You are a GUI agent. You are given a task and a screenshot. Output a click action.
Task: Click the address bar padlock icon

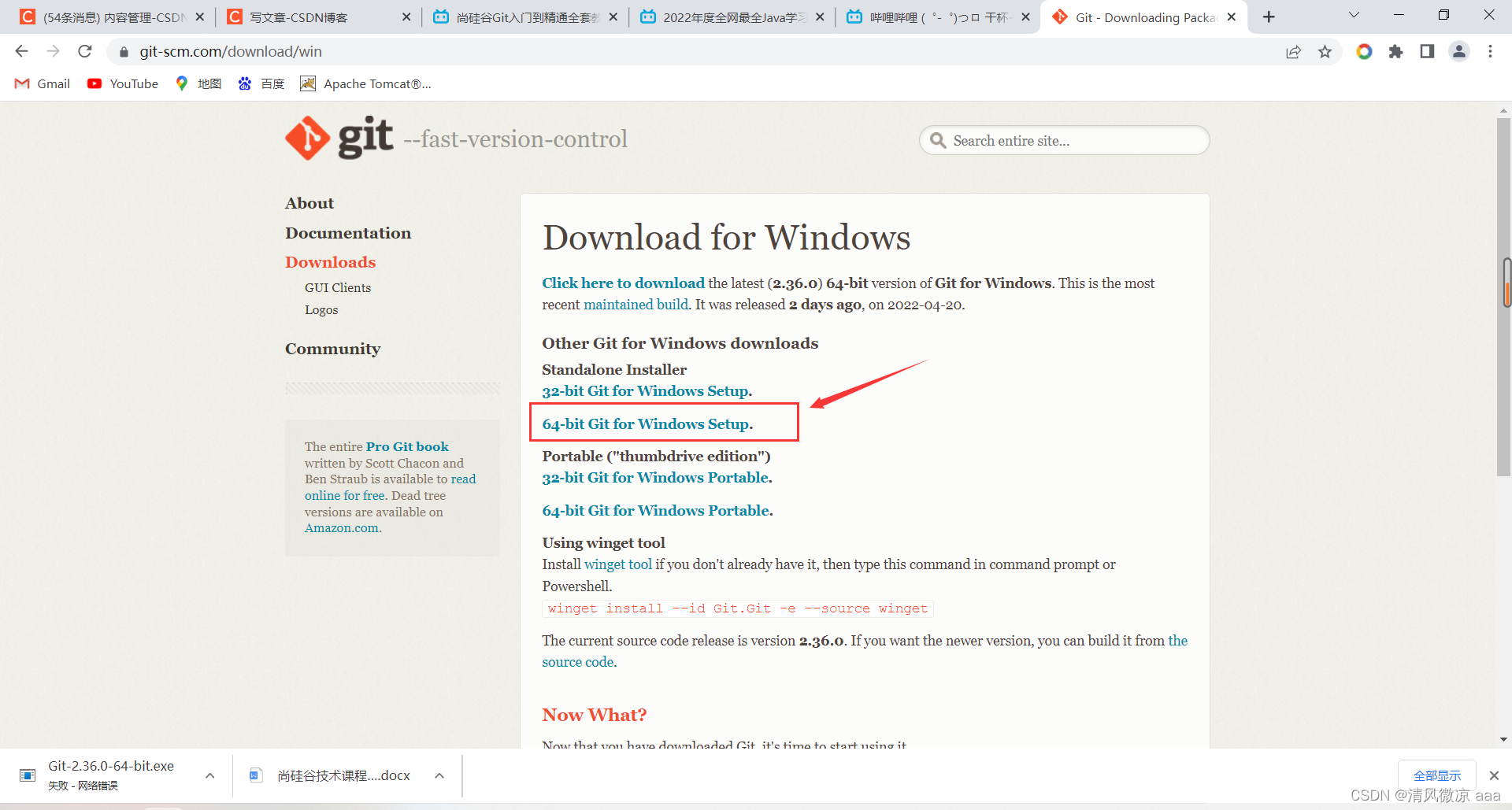coord(124,52)
